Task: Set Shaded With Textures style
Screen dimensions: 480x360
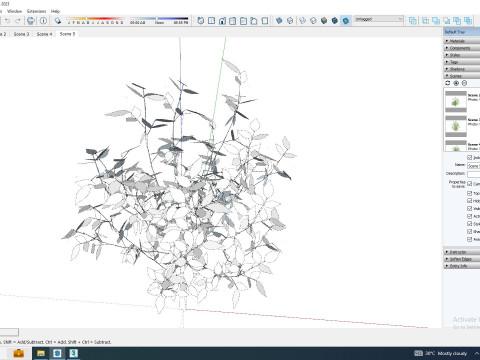Action: point(335,21)
